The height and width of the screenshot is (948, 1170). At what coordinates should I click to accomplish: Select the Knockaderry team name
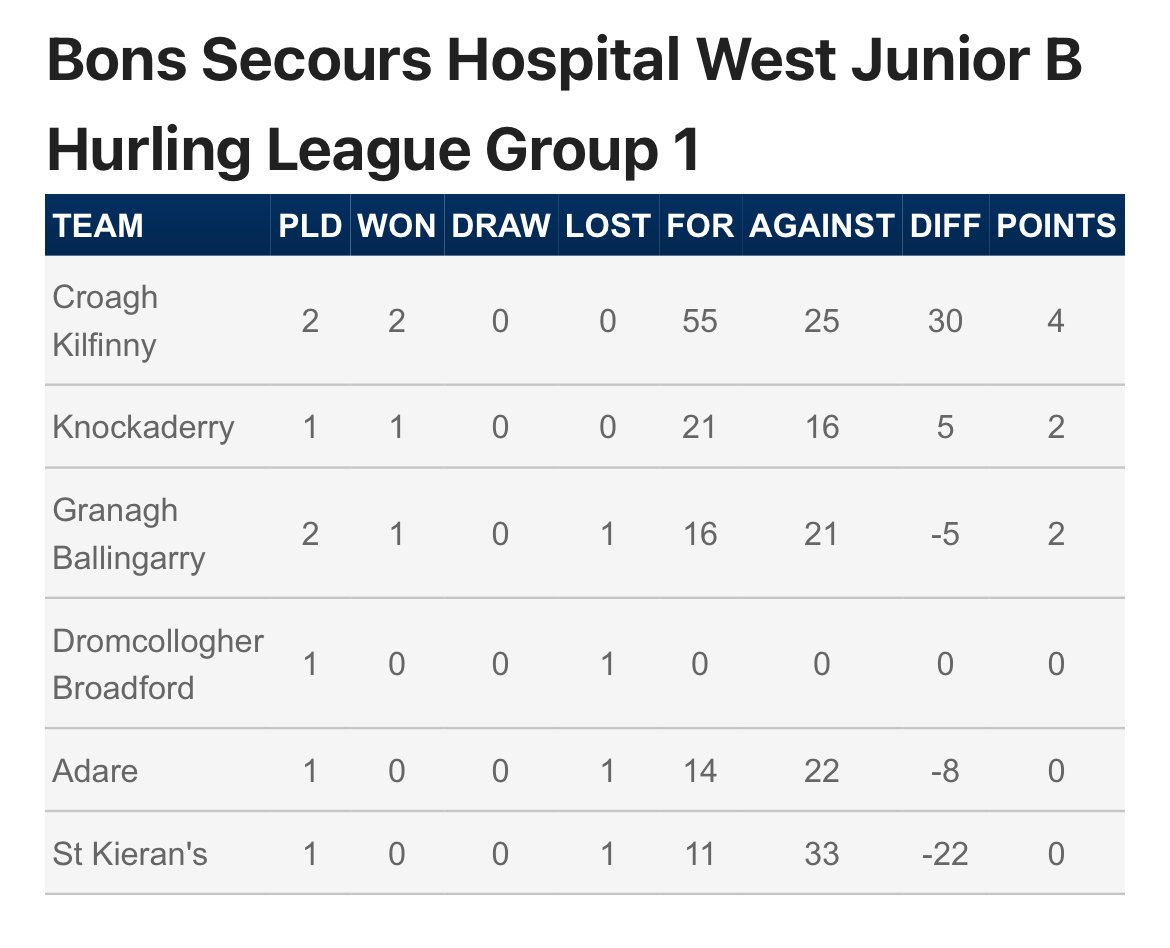pyautogui.click(x=143, y=427)
